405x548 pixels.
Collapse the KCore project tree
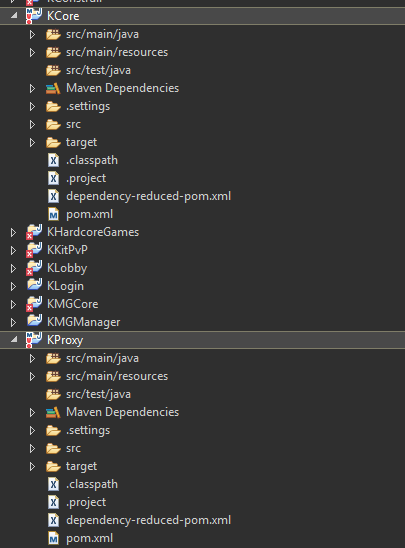pos(14,15)
